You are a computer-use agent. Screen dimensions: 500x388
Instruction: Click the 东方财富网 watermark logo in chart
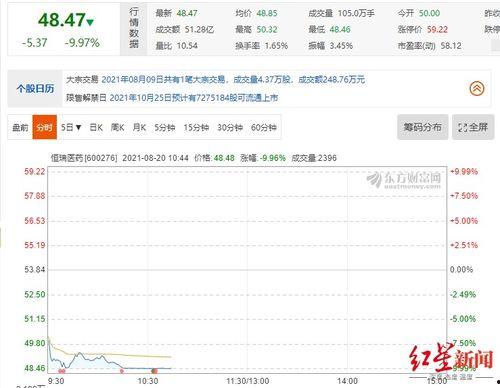coord(404,179)
